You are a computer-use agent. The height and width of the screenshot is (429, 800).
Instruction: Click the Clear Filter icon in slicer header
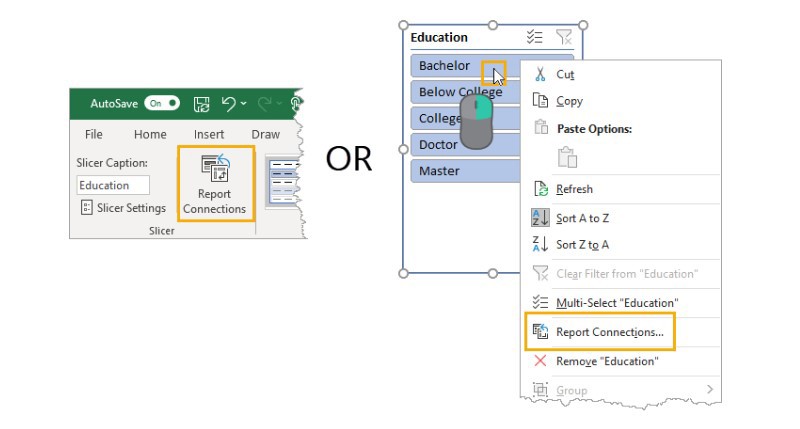click(564, 37)
